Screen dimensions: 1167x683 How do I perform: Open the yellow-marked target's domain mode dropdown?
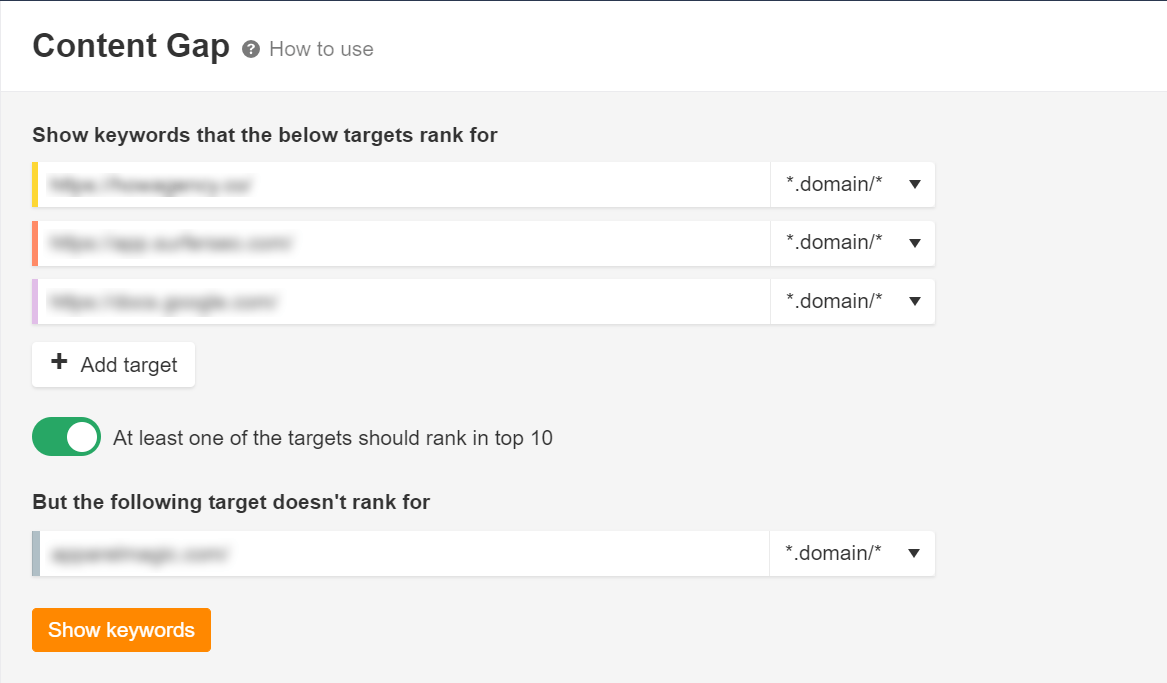[852, 185]
